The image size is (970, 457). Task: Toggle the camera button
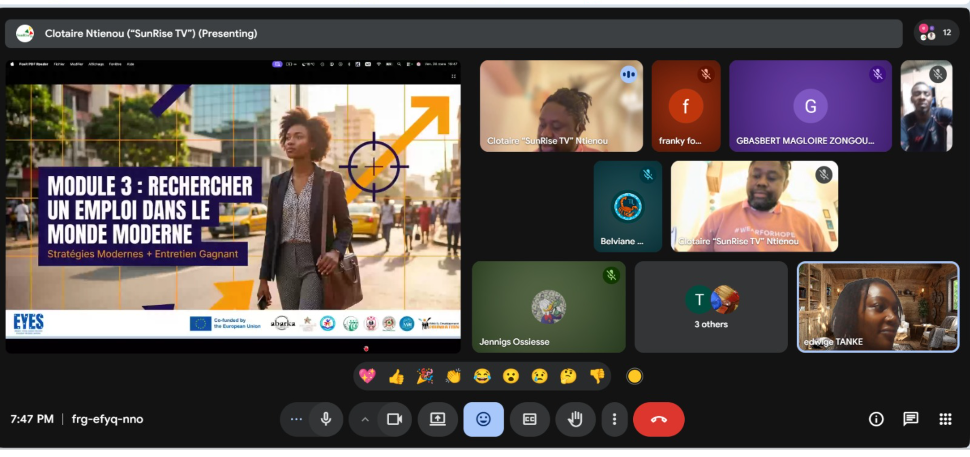click(x=394, y=419)
